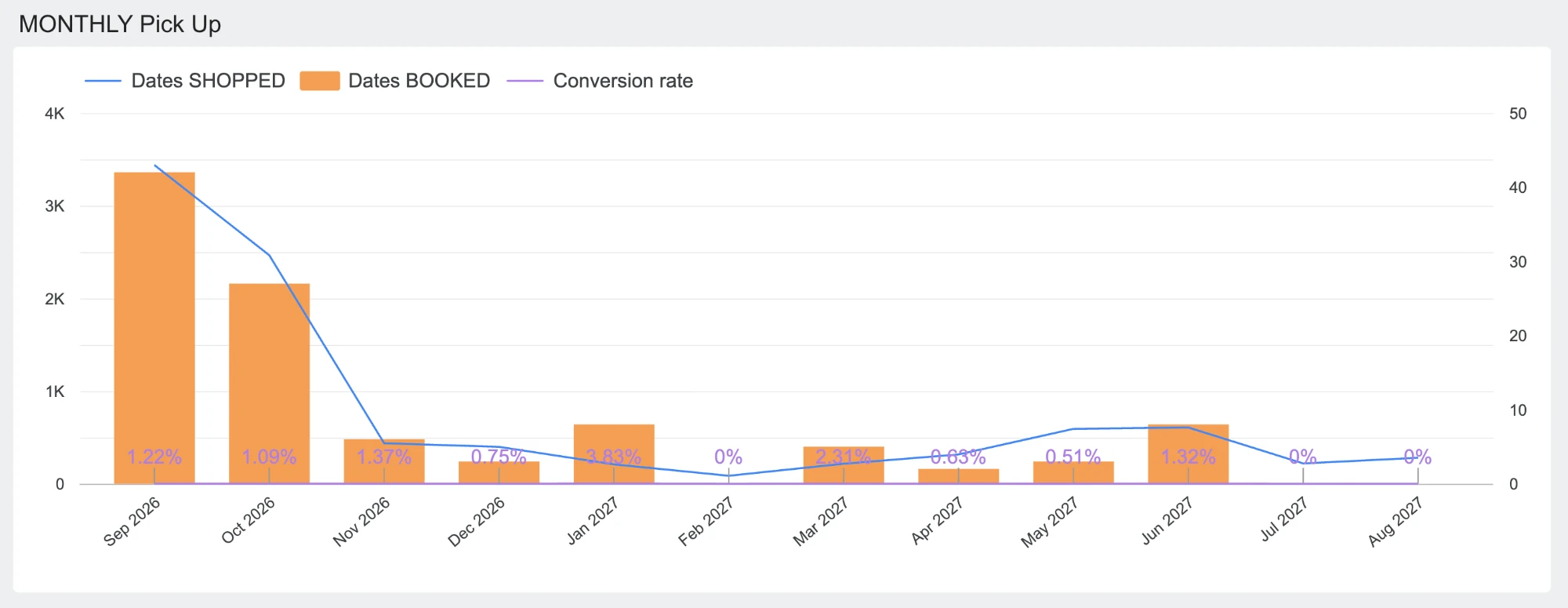Select the Jun 2027 orange bar
Viewport: 1568px width, 608px height.
pos(1189,454)
